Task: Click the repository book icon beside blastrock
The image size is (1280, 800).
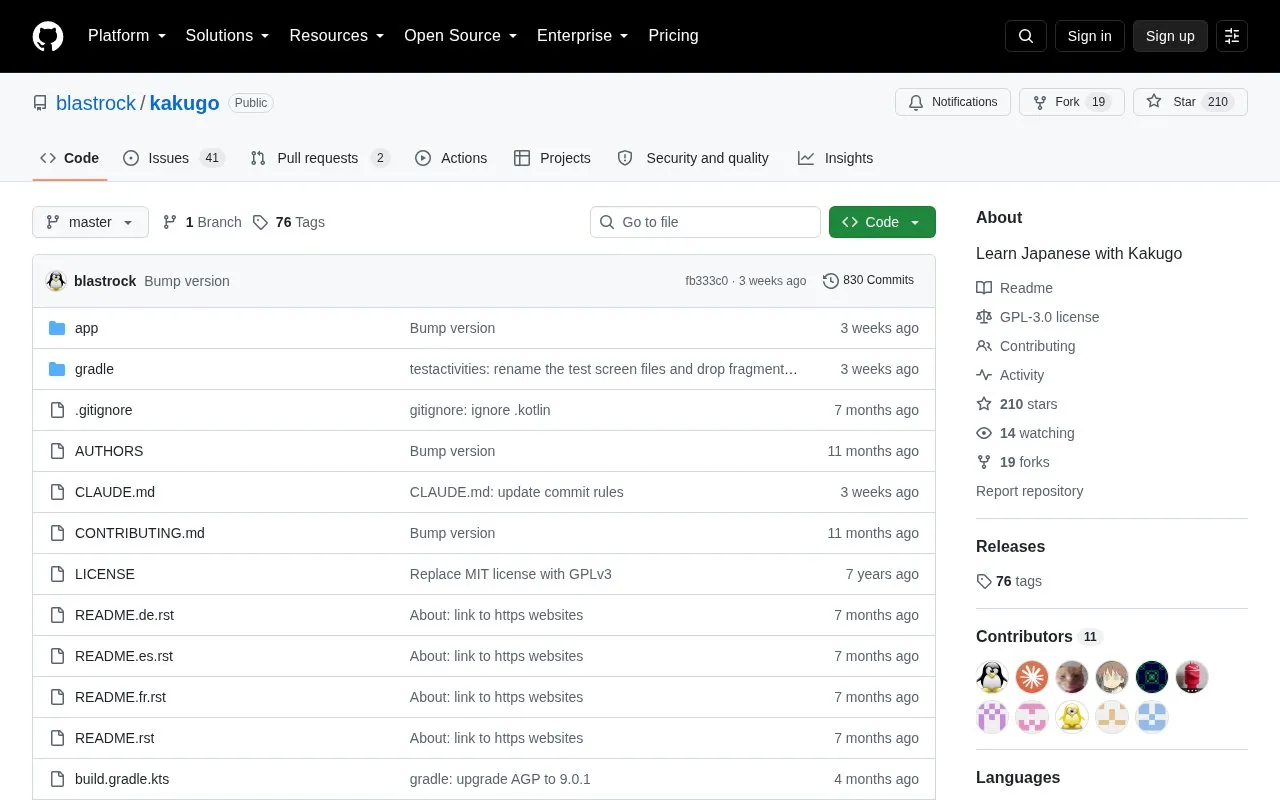Action: tap(40, 103)
